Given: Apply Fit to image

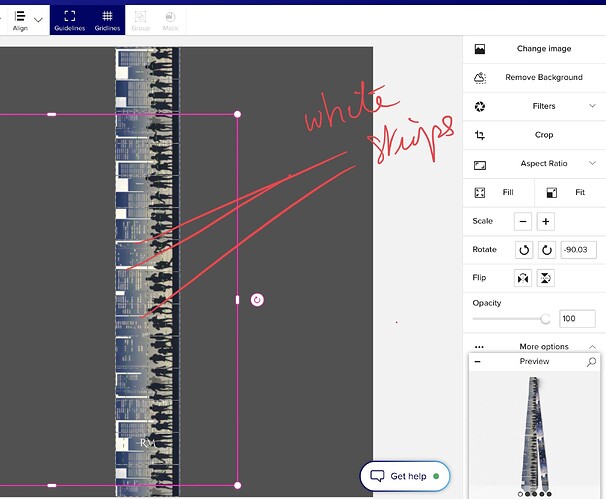Looking at the screenshot, I should click(580, 192).
